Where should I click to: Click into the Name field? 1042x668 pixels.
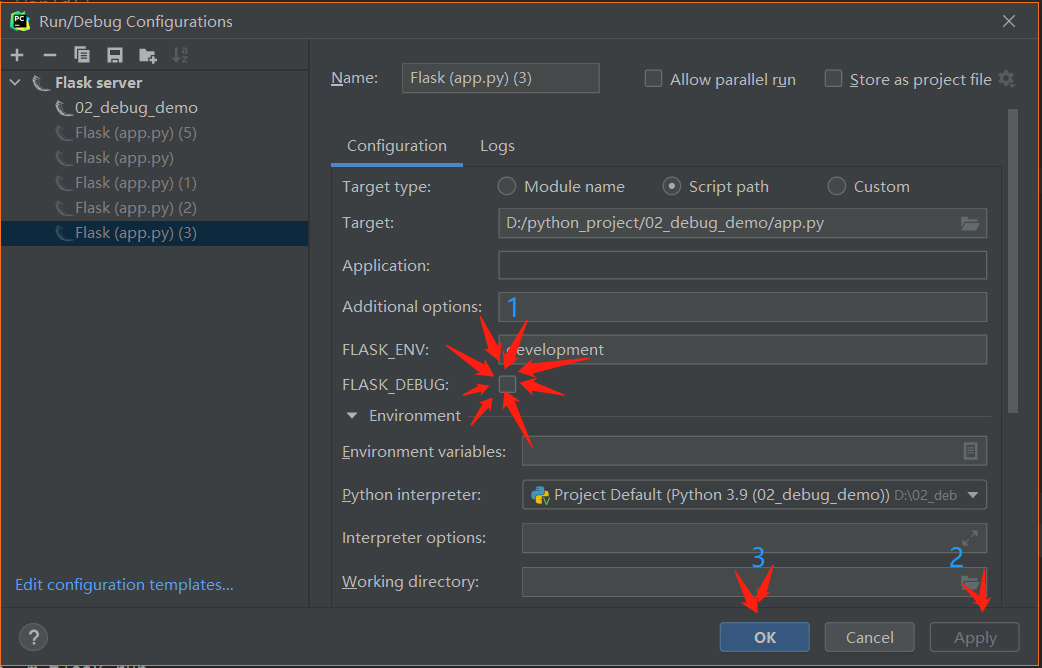(500, 78)
